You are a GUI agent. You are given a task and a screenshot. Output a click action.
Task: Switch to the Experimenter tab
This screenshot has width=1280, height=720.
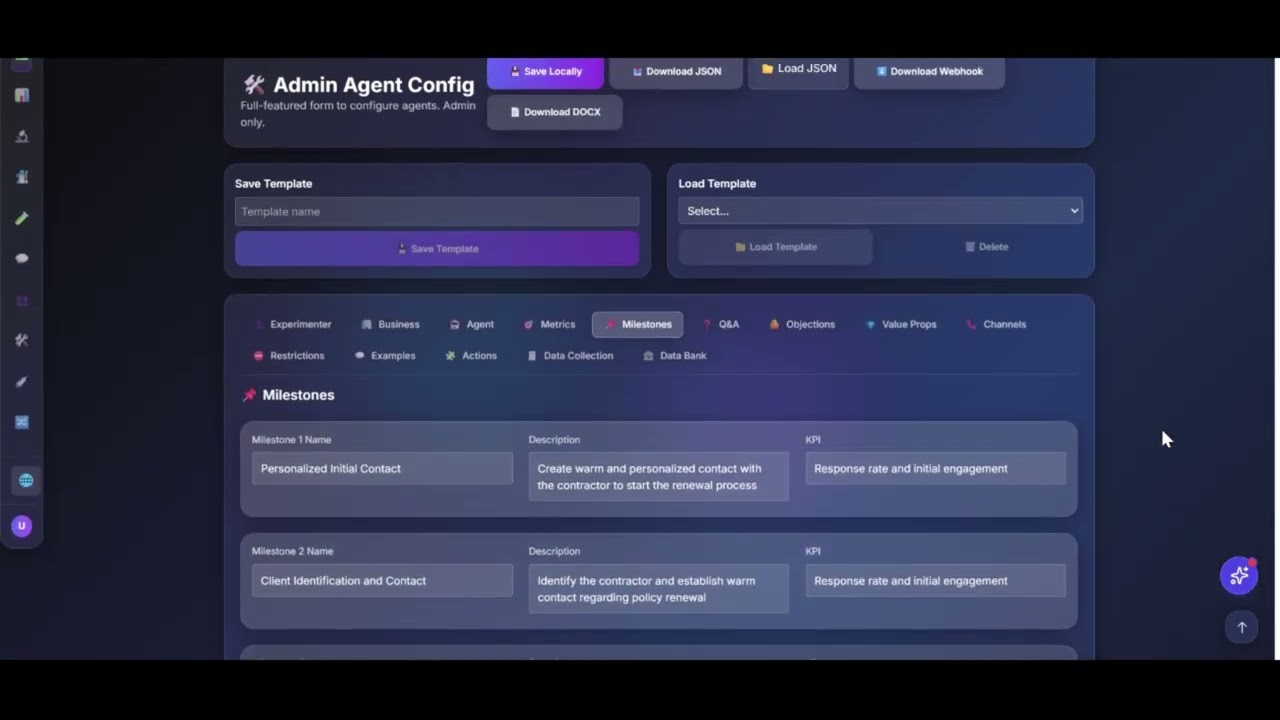point(293,324)
